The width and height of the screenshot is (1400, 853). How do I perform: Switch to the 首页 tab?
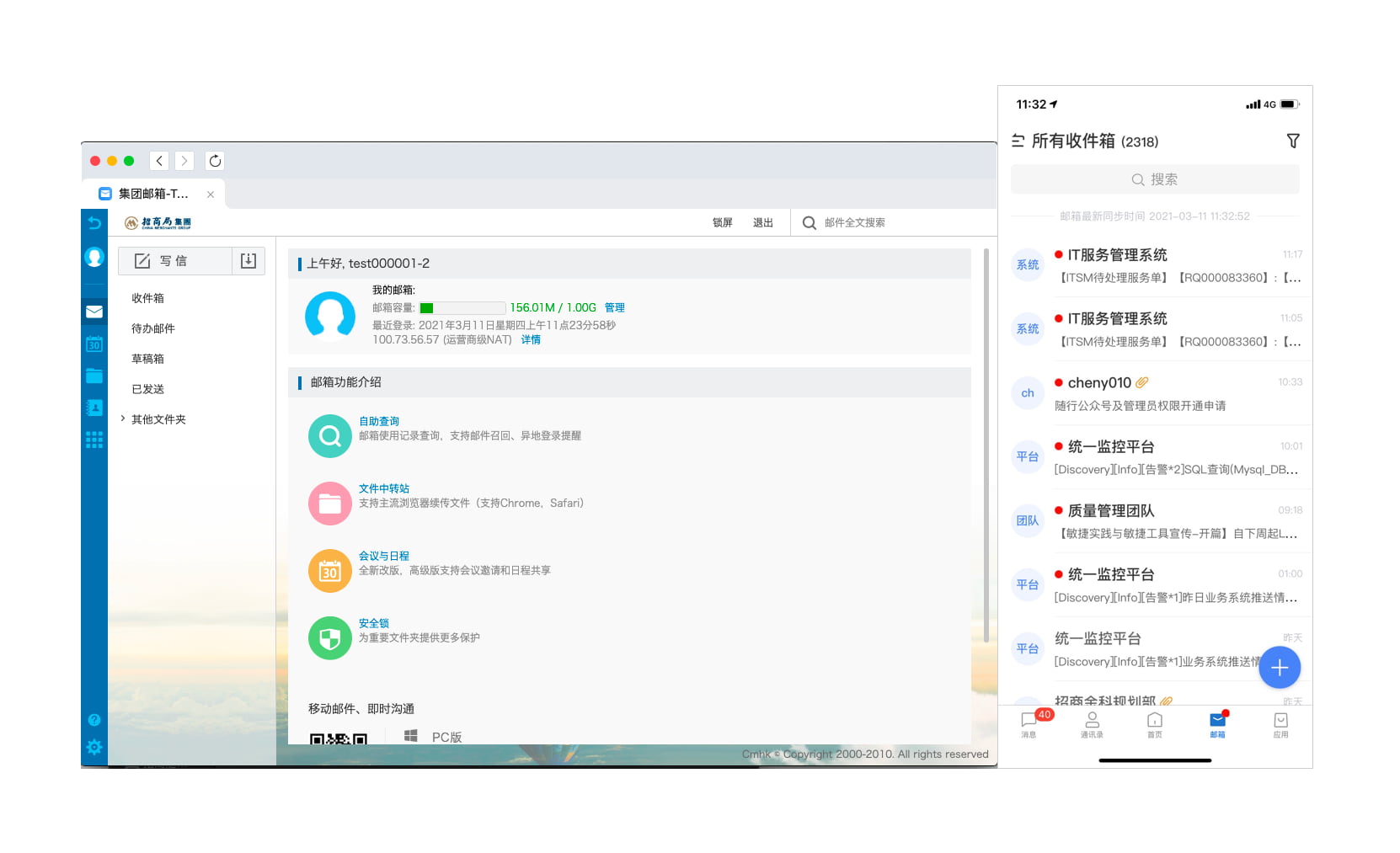pyautogui.click(x=1155, y=724)
